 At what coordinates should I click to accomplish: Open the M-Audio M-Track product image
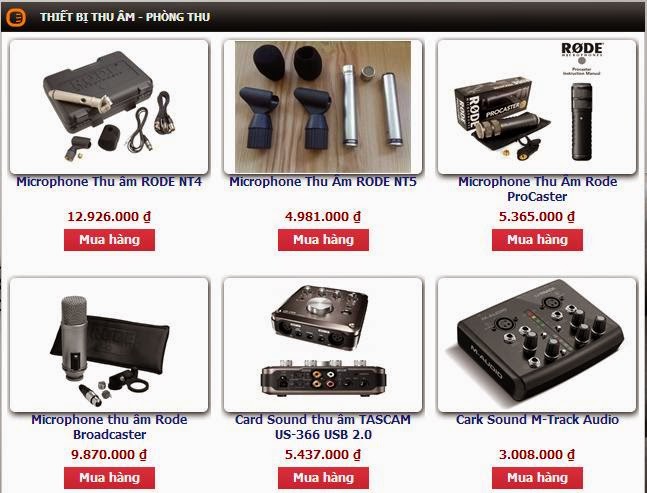coord(537,344)
